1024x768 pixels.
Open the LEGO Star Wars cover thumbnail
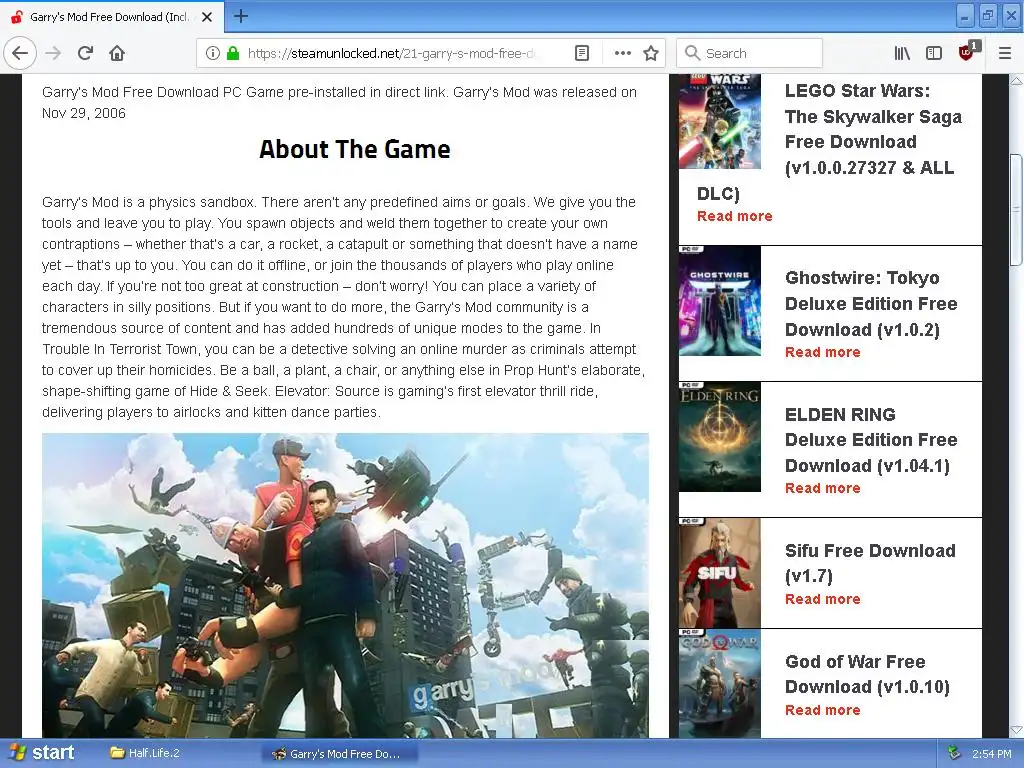pyautogui.click(x=720, y=121)
